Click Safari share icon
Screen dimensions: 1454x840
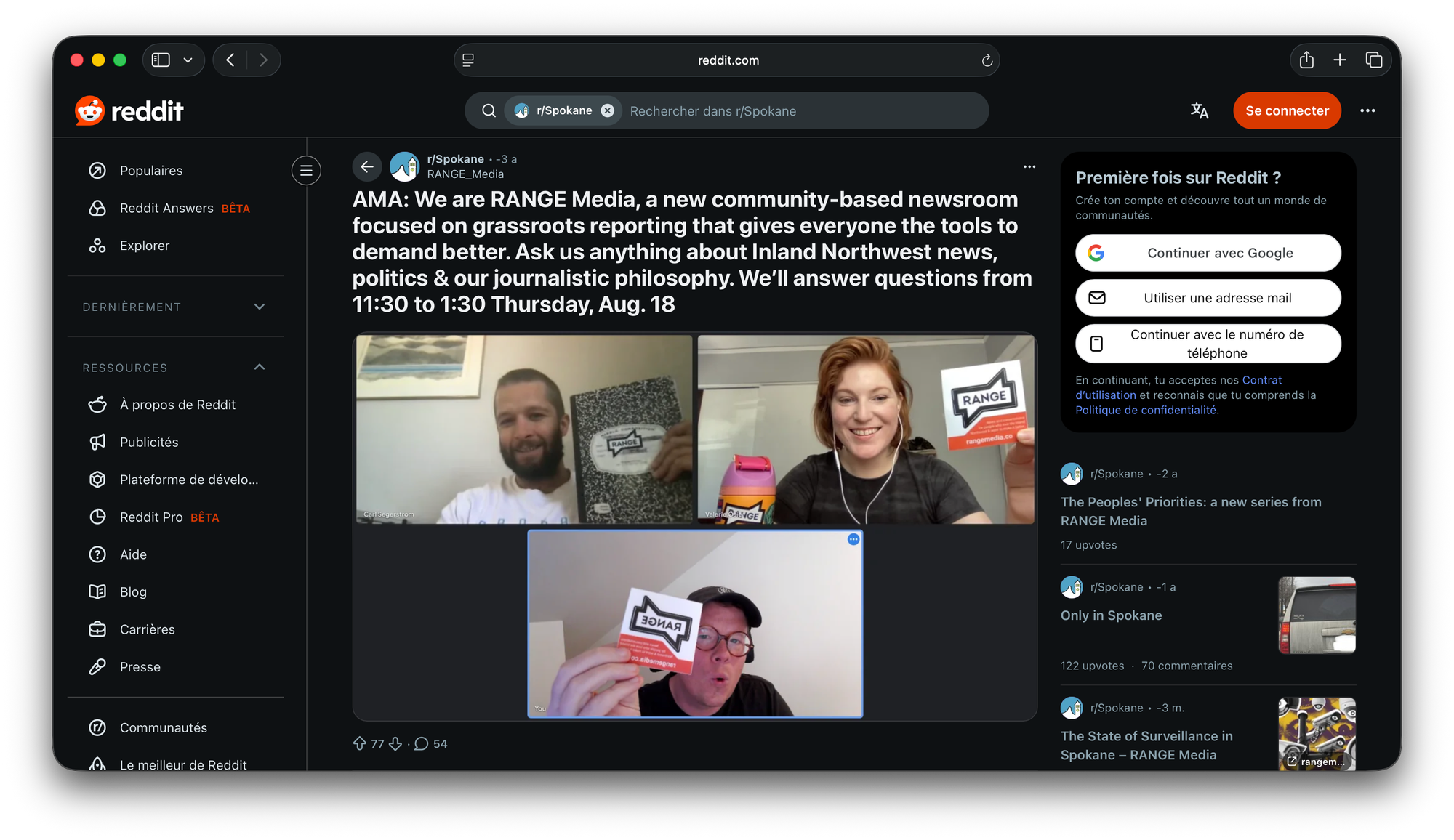(x=1306, y=60)
